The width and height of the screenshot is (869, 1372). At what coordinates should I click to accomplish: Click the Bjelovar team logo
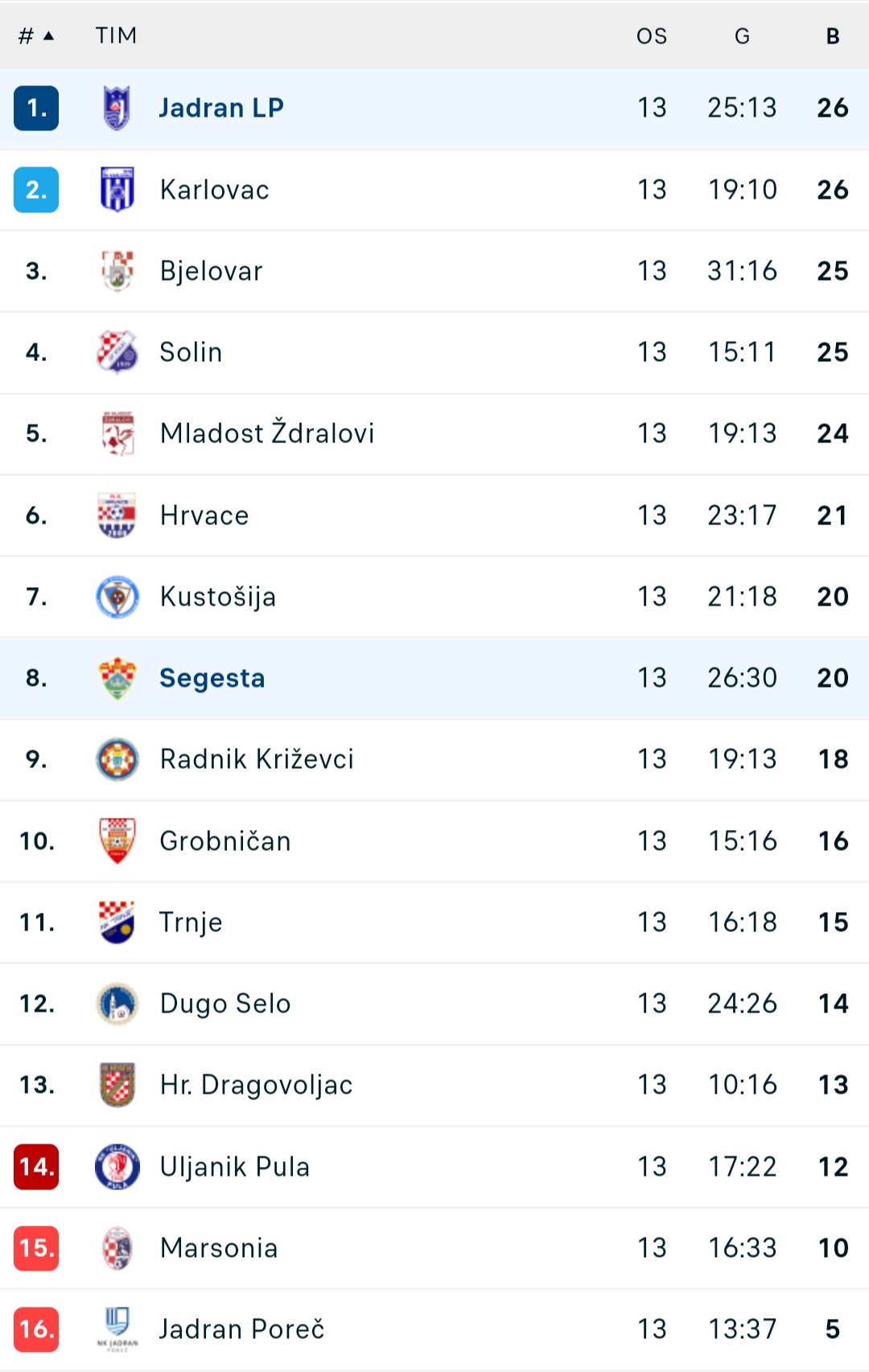pos(117,271)
